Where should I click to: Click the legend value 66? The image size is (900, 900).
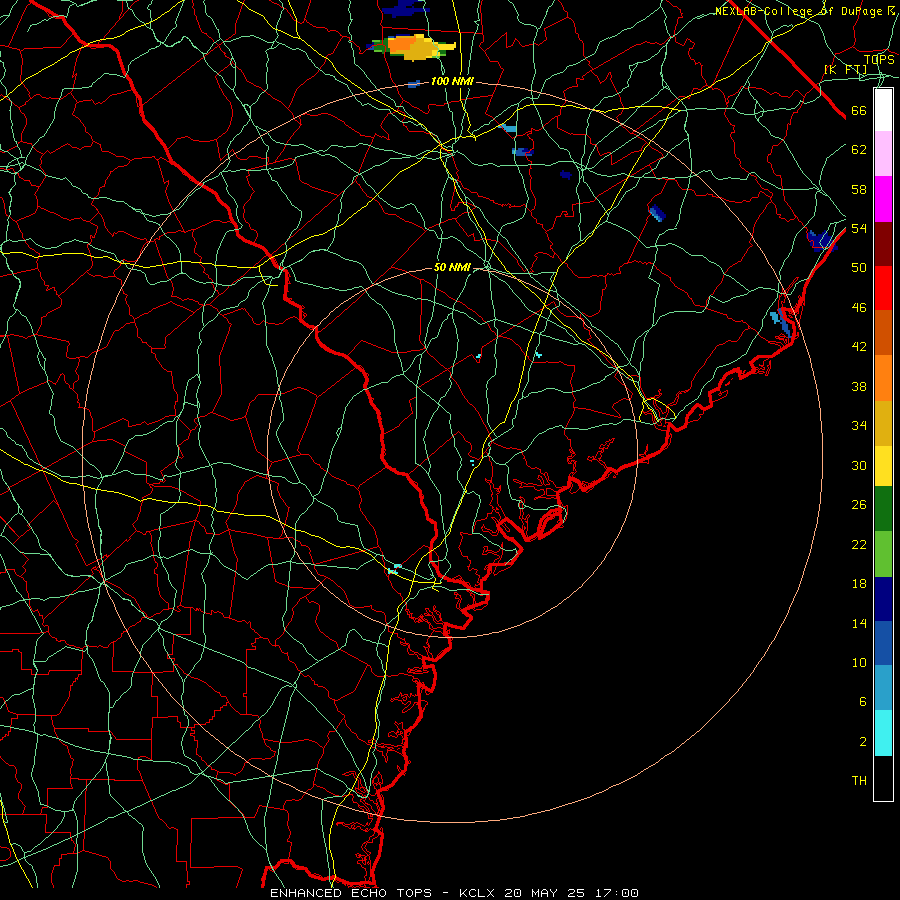[x=859, y=111]
